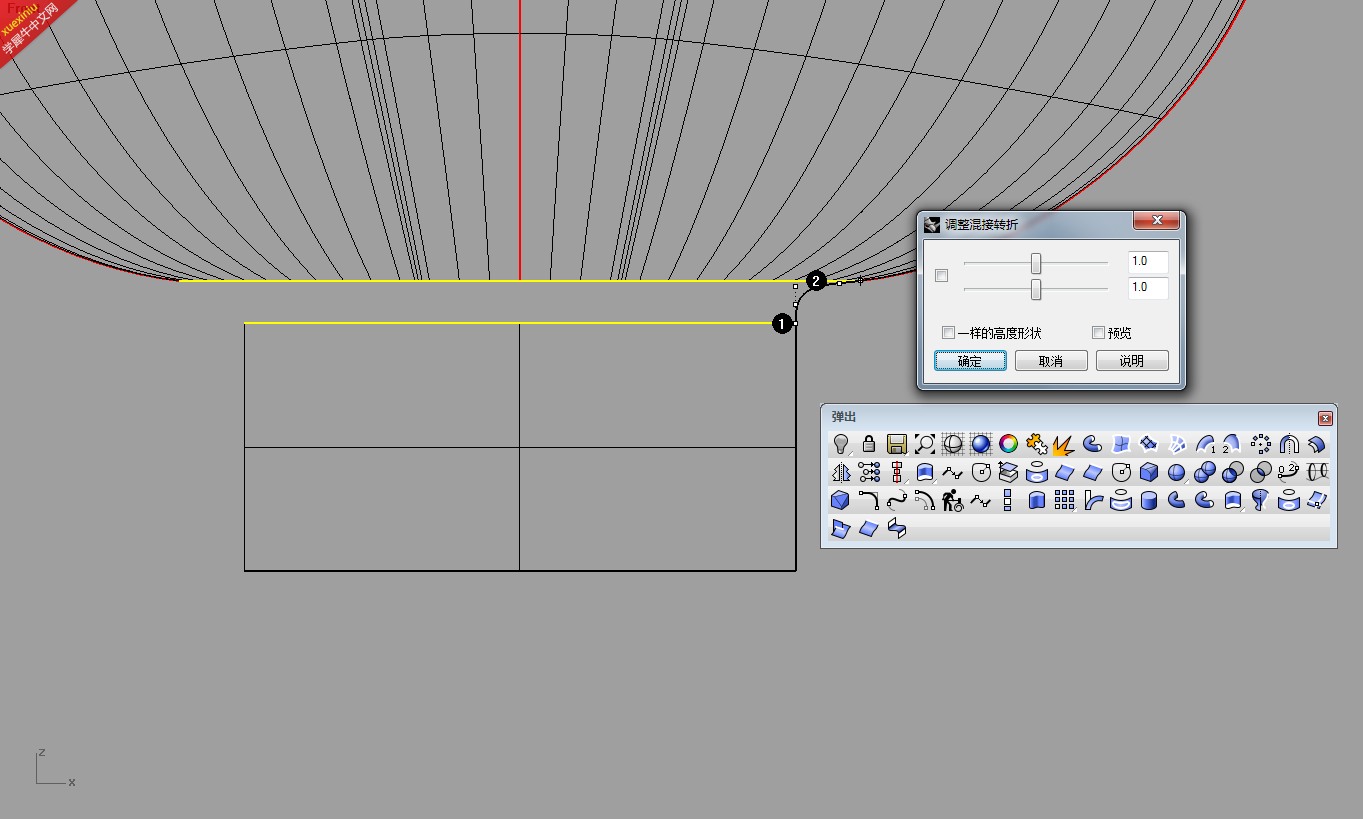This screenshot has width=1363, height=819.
Task: Click the 弹出 toolbar title text
Action: (x=843, y=417)
